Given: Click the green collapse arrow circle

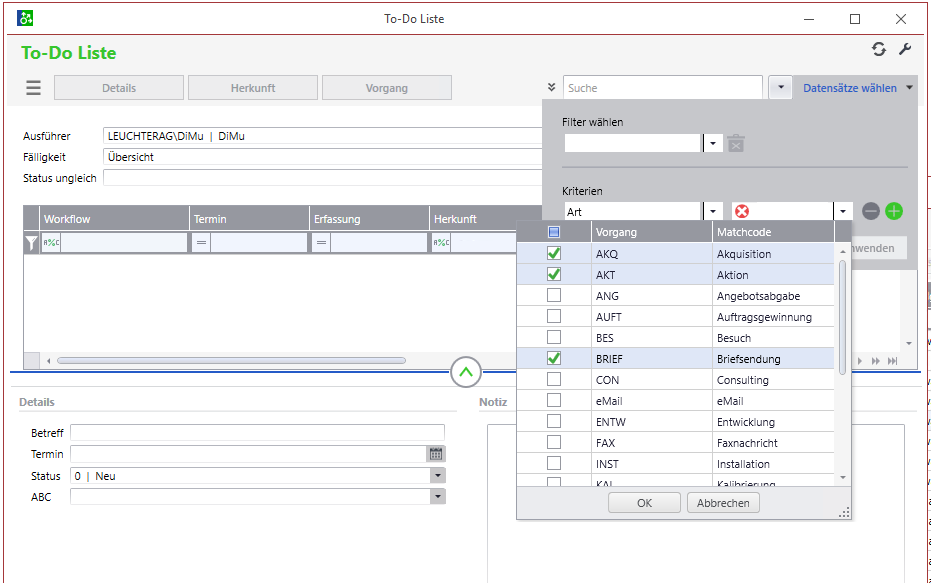Looking at the screenshot, I should point(466,372).
